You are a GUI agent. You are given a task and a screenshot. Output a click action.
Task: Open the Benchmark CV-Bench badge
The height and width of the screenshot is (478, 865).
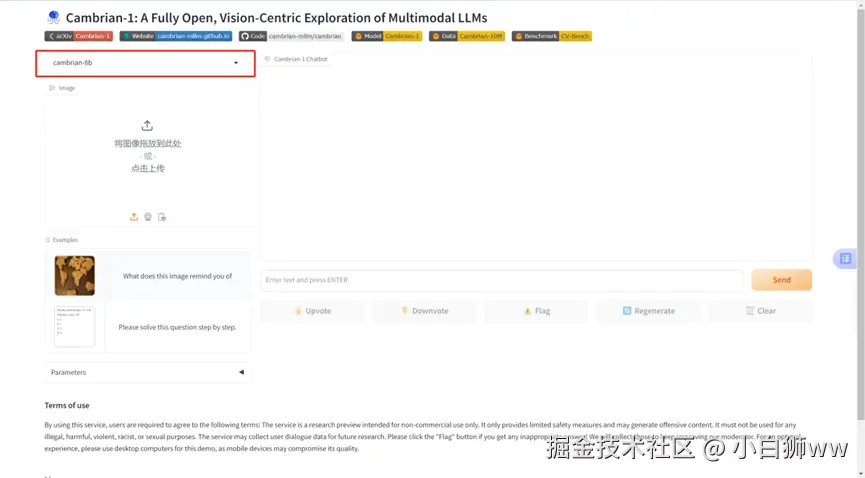click(552, 36)
